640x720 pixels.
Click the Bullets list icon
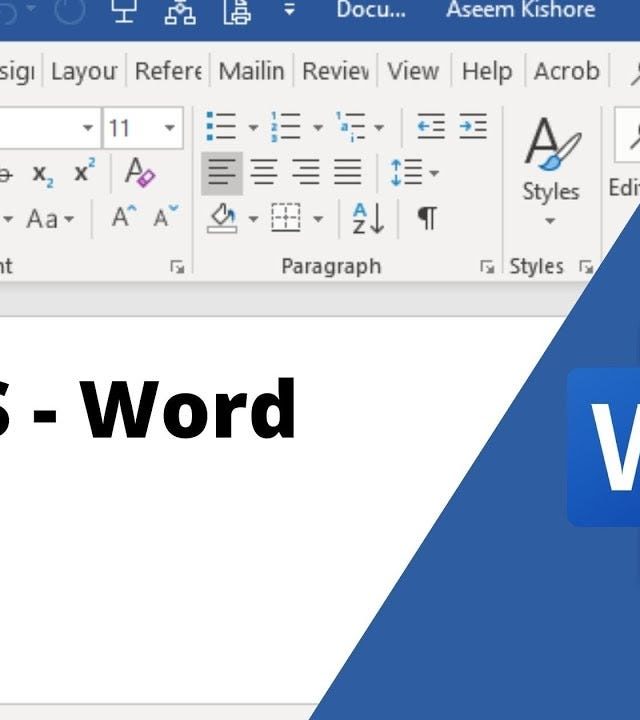tap(221, 126)
